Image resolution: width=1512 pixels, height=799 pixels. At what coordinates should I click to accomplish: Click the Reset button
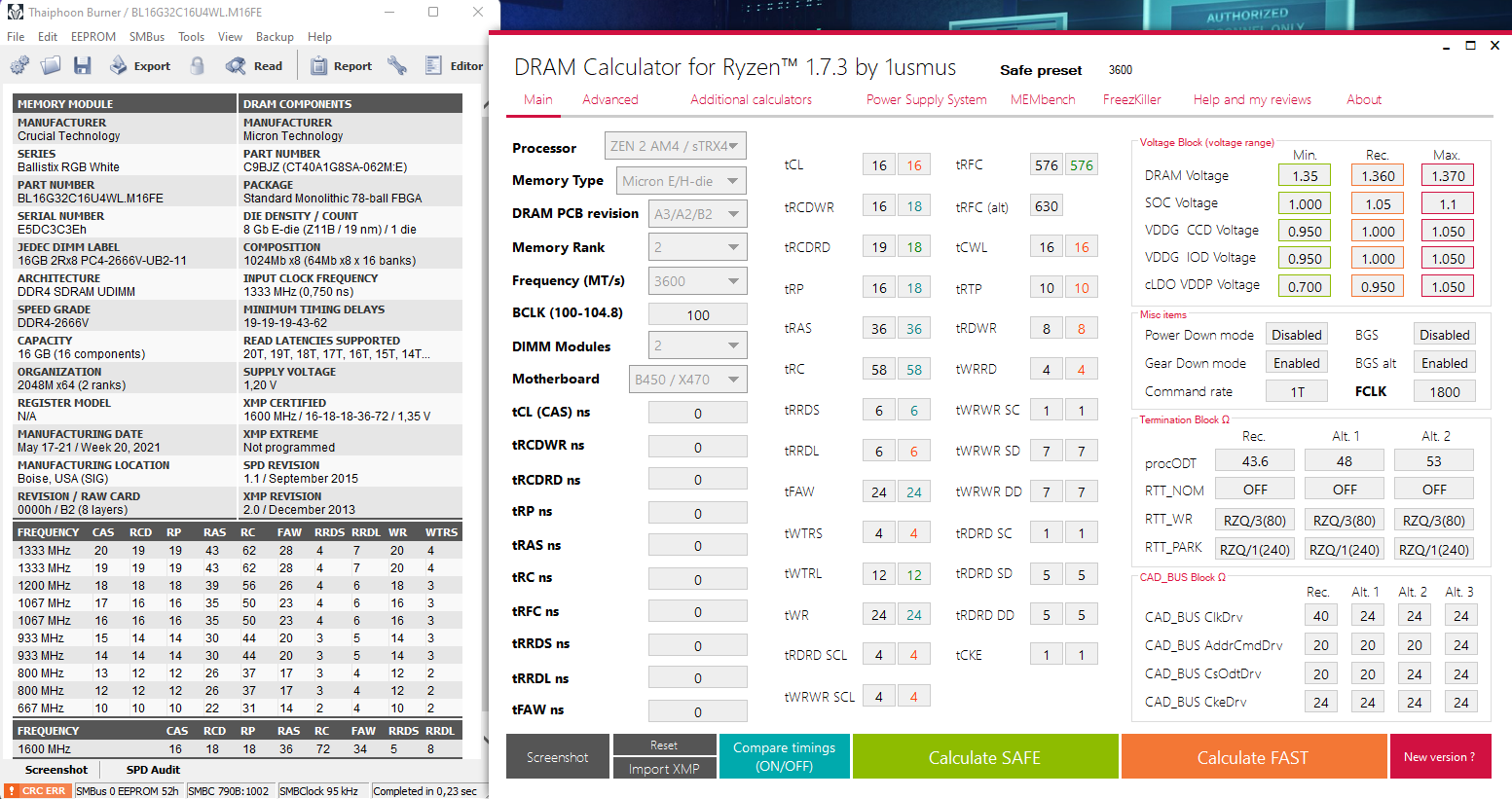(664, 745)
